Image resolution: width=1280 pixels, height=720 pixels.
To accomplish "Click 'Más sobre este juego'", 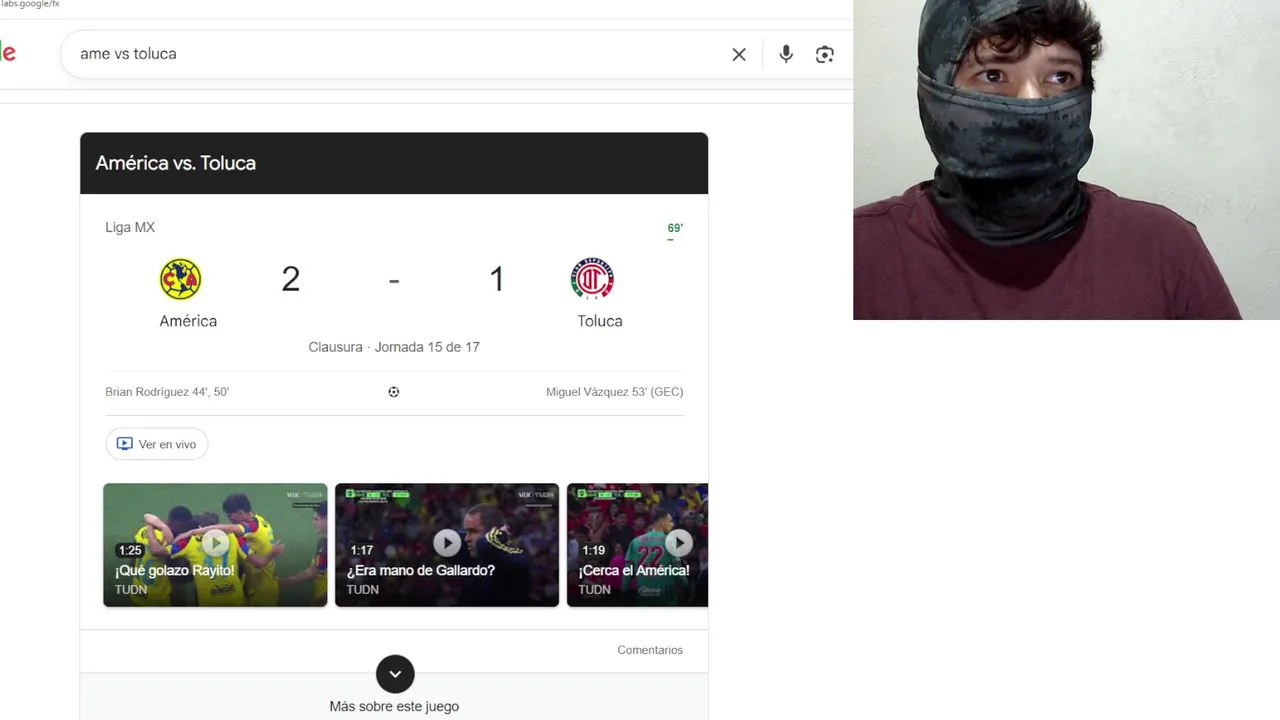I will coord(394,706).
